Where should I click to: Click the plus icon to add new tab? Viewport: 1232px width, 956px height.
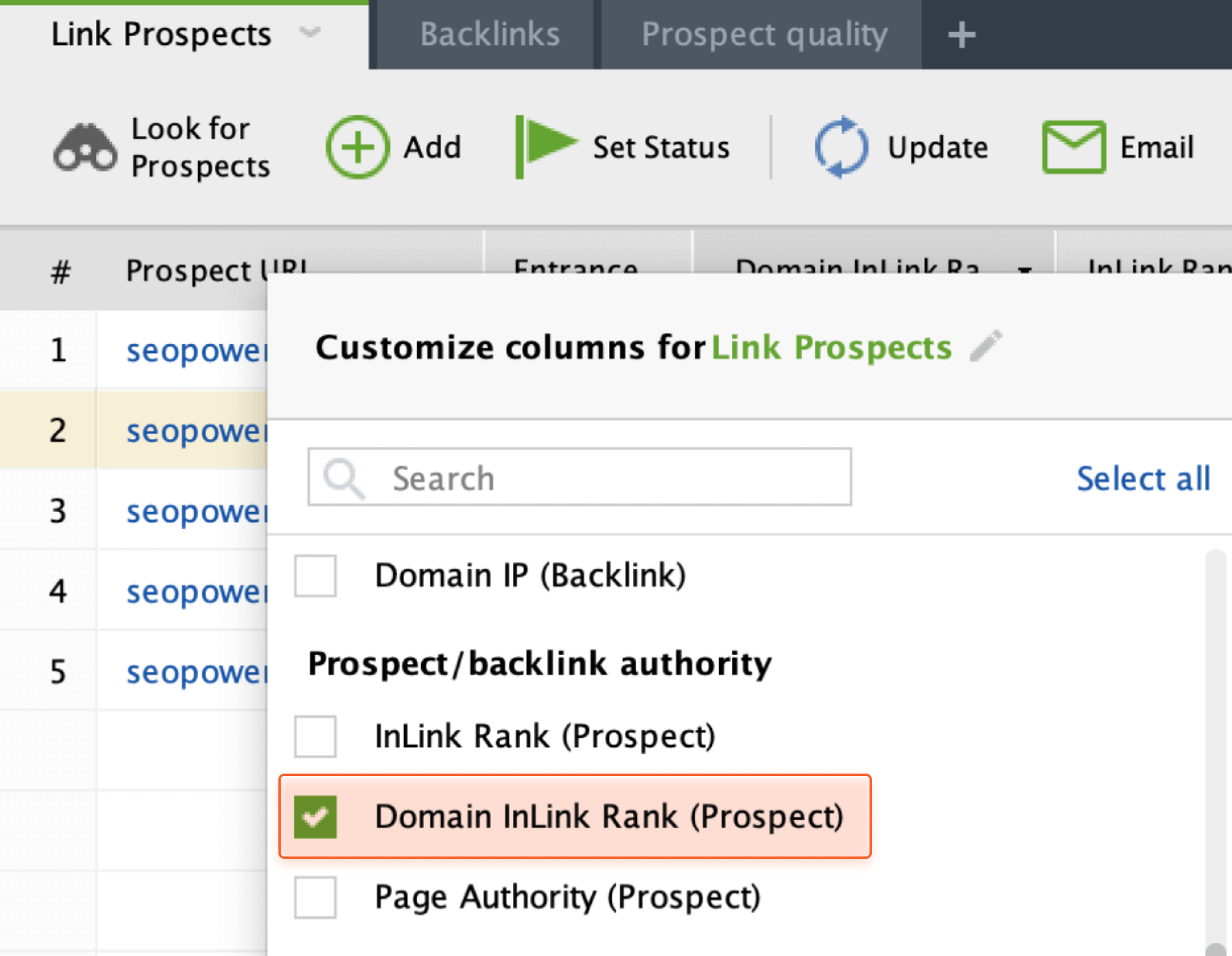(x=961, y=35)
